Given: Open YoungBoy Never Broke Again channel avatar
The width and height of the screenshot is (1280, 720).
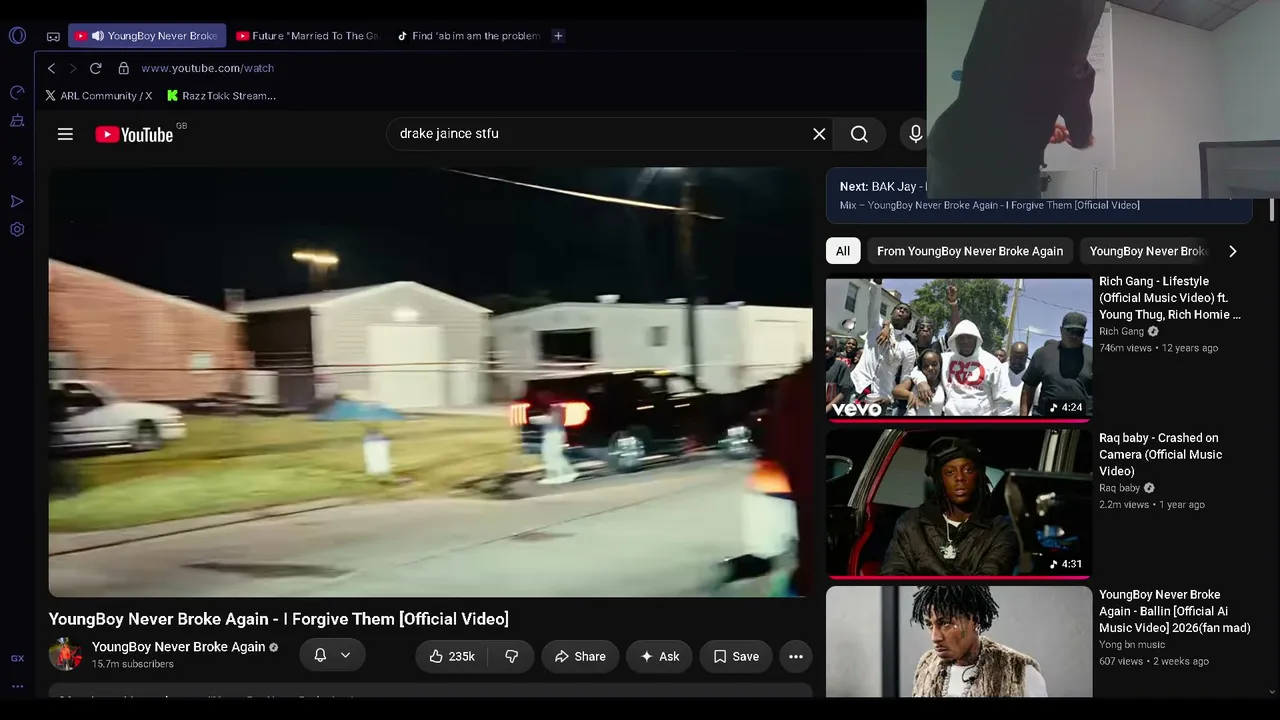Looking at the screenshot, I should [x=65, y=655].
